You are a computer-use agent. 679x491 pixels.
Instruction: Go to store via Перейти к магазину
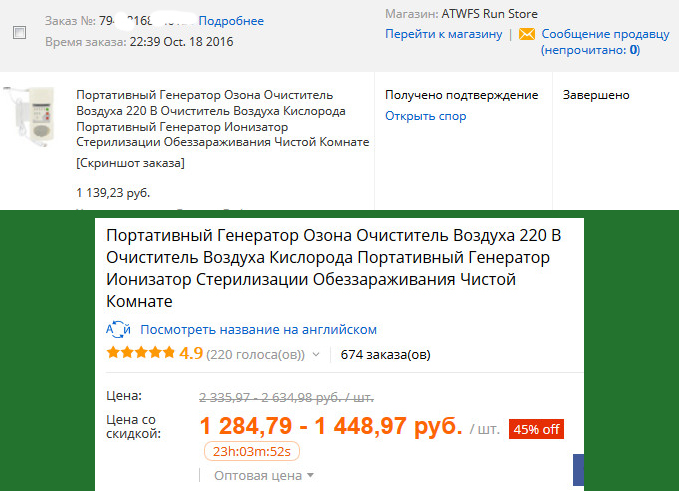click(444, 34)
